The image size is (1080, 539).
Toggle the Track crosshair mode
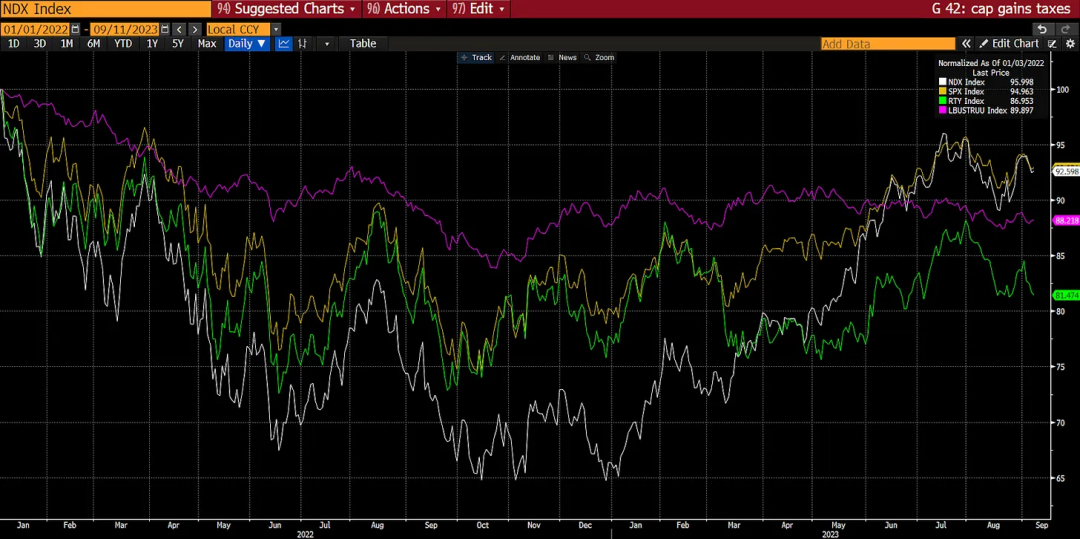click(x=476, y=58)
